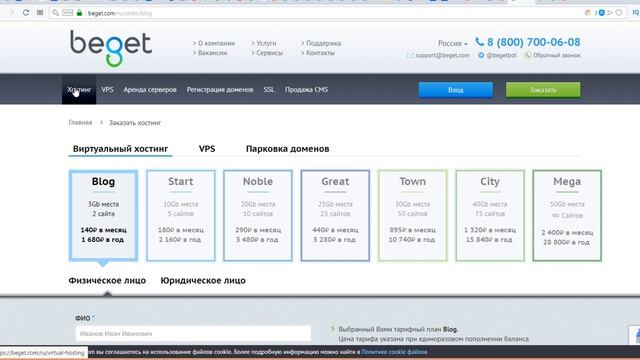Select the City tariff card
The height and width of the screenshot is (360, 640).
[x=490, y=216]
